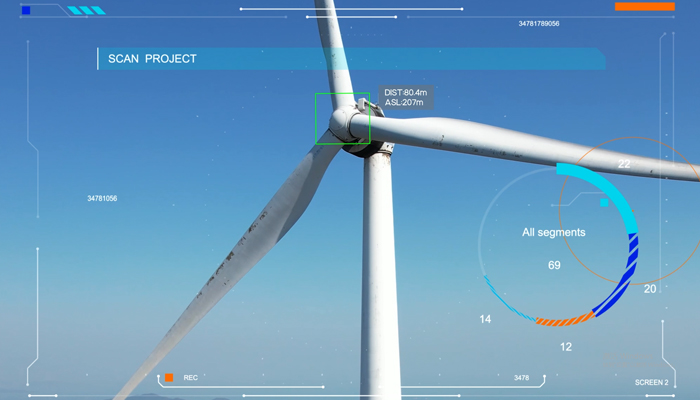This screenshot has width=700, height=400.
Task: Click the chart value label 14
Action: click(485, 320)
